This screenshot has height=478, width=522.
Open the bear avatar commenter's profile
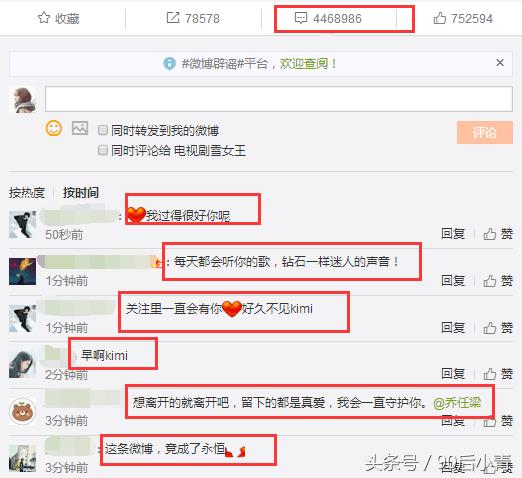point(22,412)
